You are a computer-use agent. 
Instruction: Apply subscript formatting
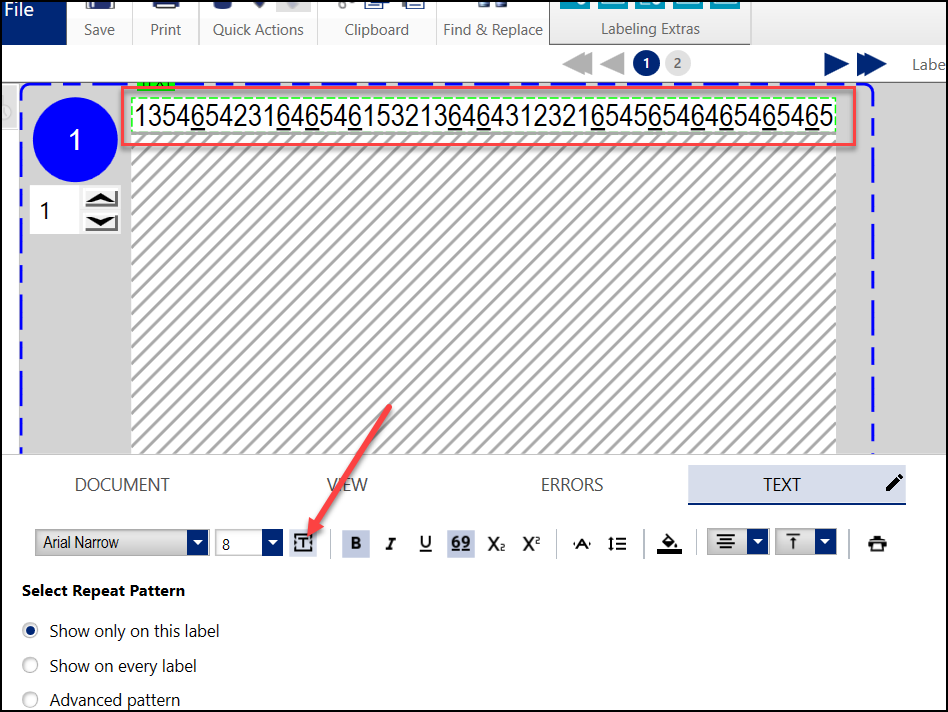pyautogui.click(x=496, y=543)
